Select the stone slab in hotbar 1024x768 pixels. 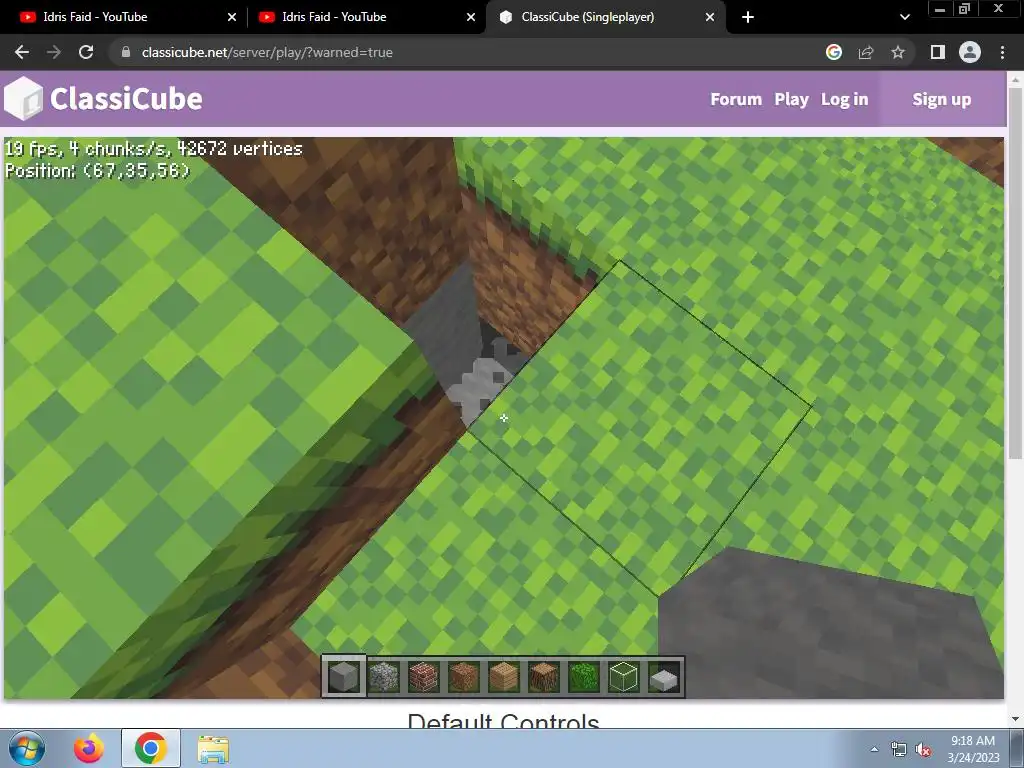(664, 679)
